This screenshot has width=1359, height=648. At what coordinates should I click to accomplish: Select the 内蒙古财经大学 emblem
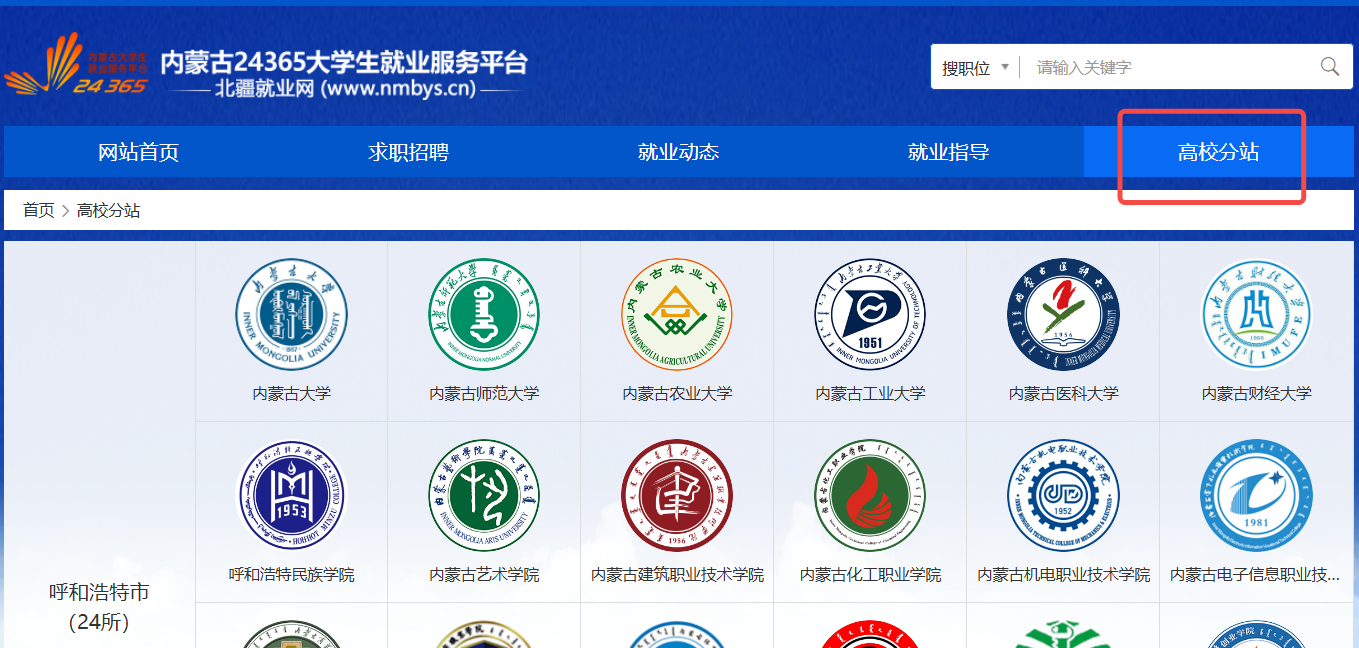pos(1256,314)
